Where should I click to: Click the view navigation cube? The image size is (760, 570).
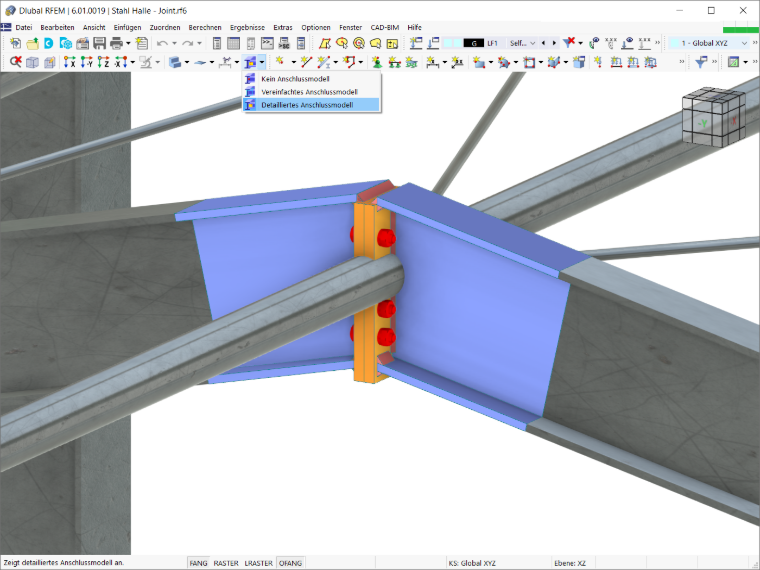(713, 117)
